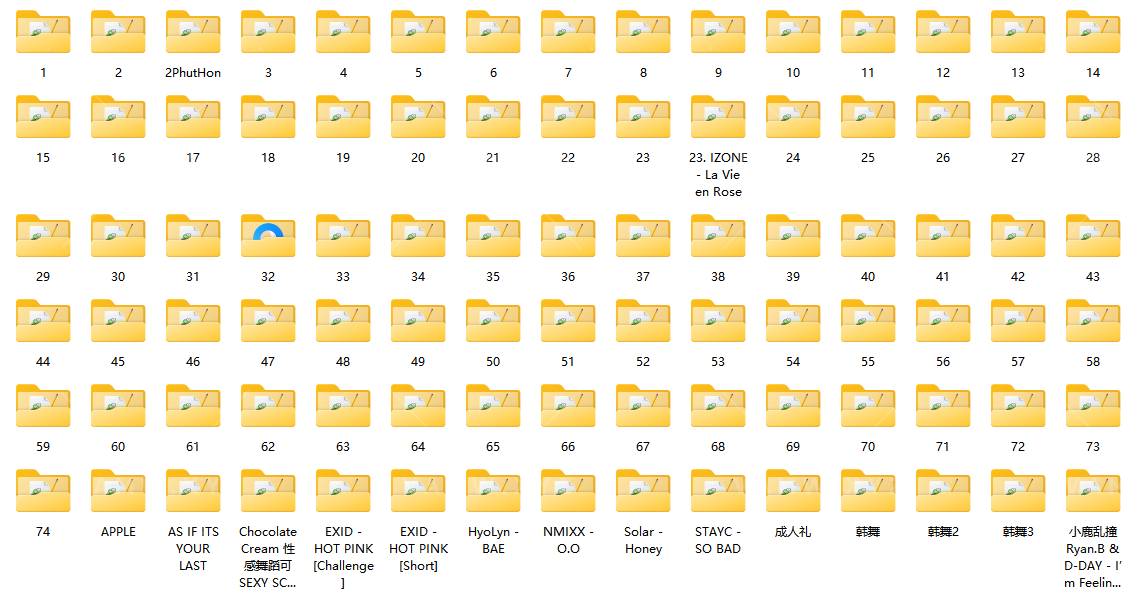Image resolution: width=1133 pixels, height=615 pixels.
Task: Select the NMIXX - O.O folder
Action: click(568, 492)
